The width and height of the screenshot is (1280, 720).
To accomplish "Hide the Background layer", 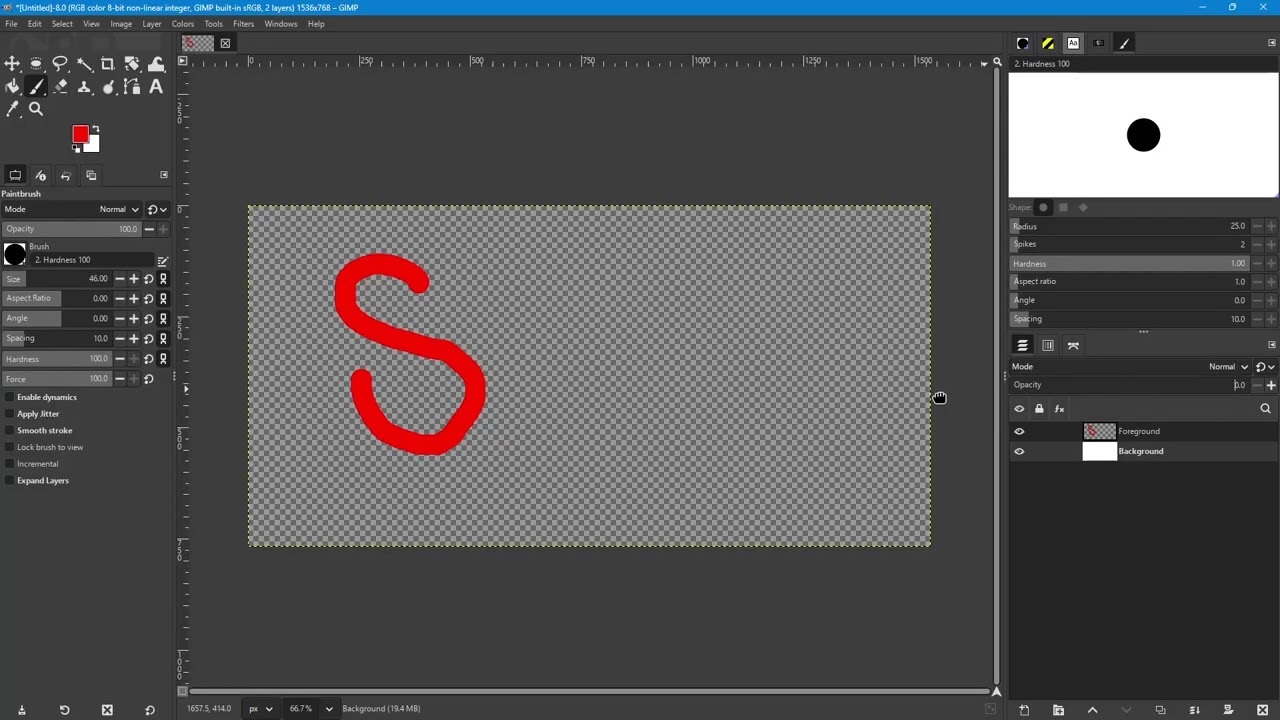I will coord(1019,451).
